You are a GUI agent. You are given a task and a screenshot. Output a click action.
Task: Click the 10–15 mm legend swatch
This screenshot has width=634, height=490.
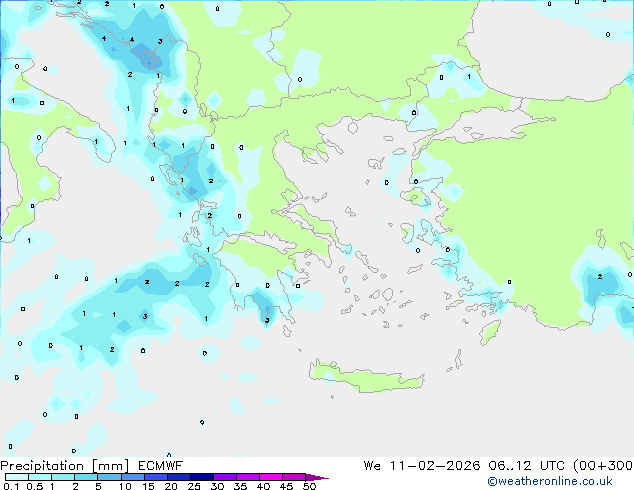tap(132, 477)
